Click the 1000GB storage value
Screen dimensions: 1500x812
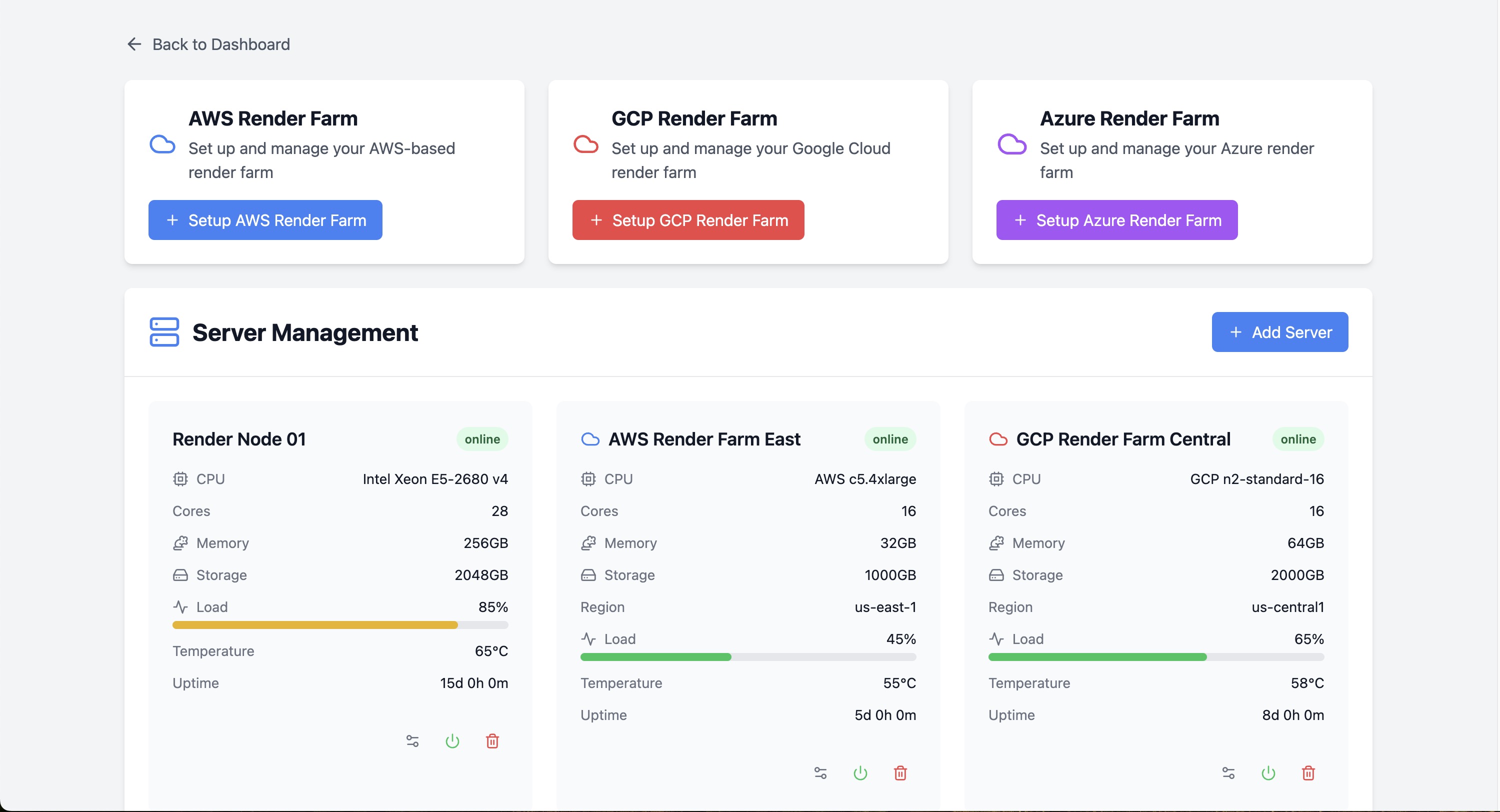click(x=890, y=575)
